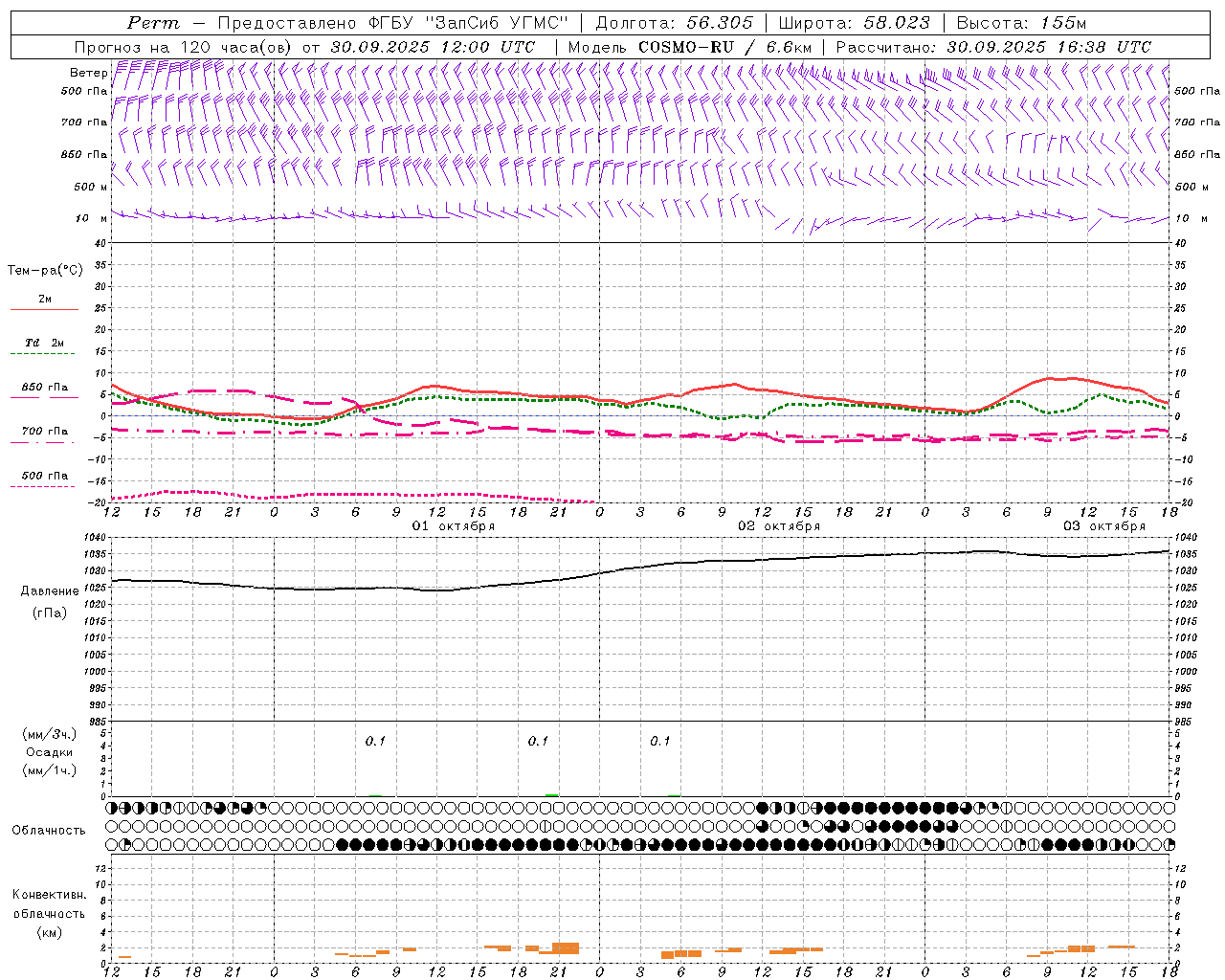Select the "Конвективн." convective label
This screenshot has height=980, width=1225.
(49, 895)
